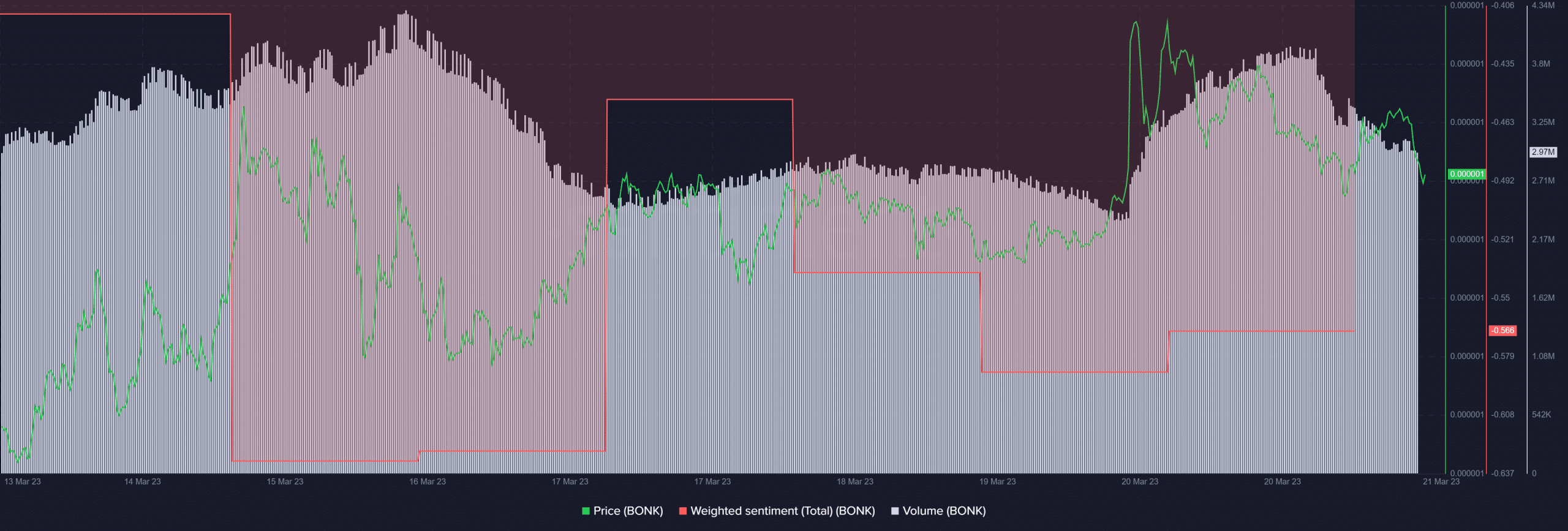Click the gray Volume (BONK) legend swatch

click(895, 511)
